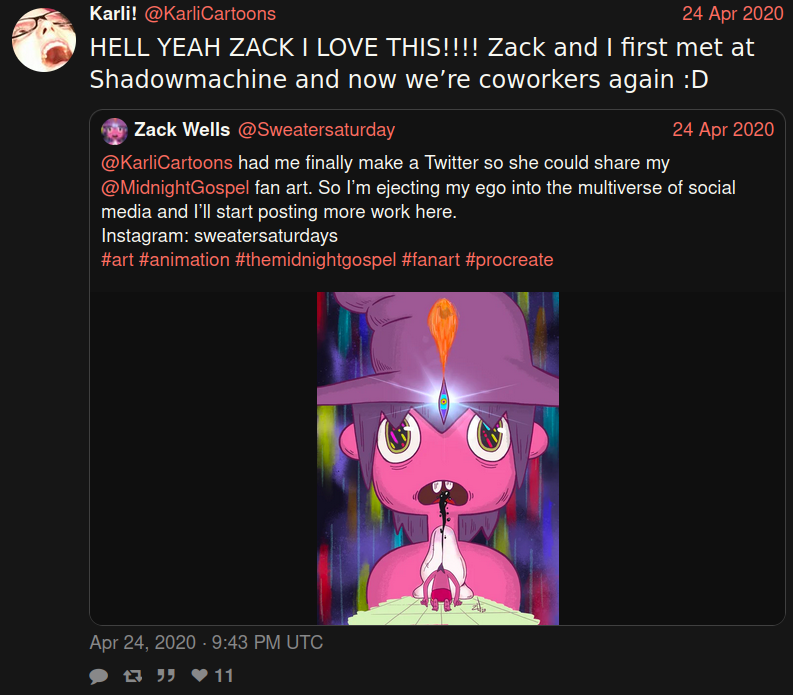793x695 pixels.
Task: Open the Midnight Gospel fan art image
Action: 438,458
